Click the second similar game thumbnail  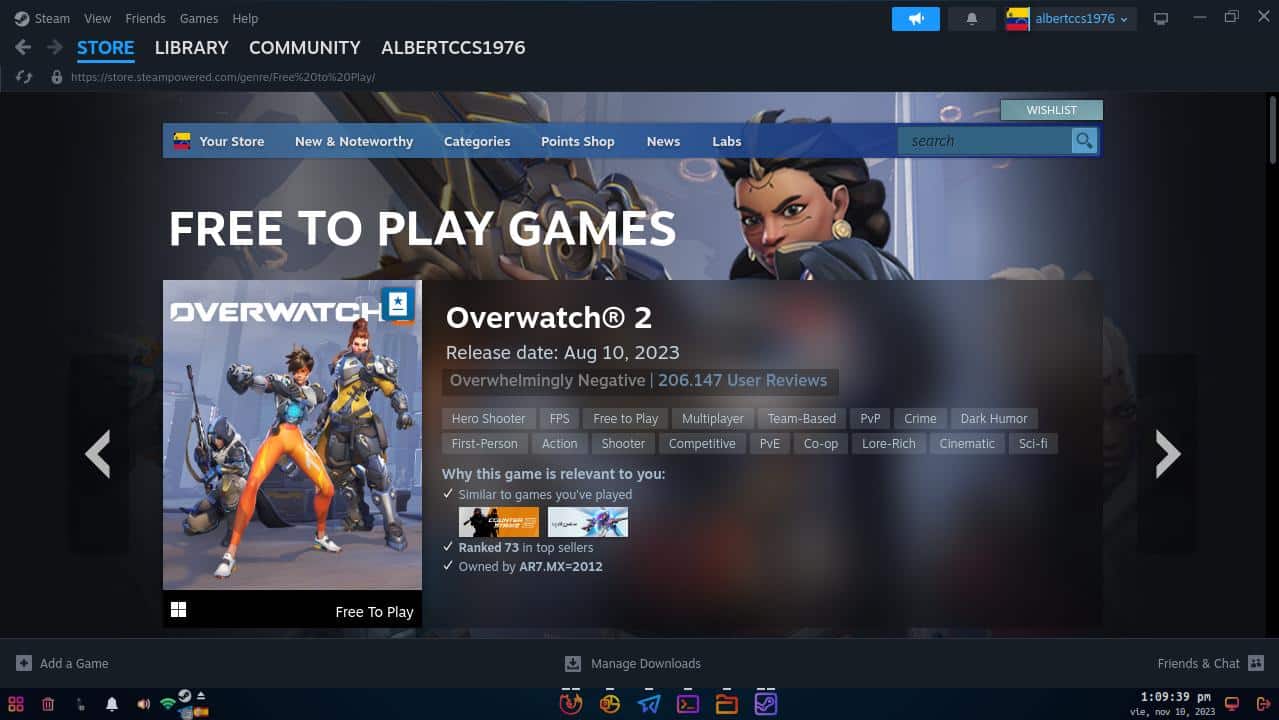pos(588,522)
